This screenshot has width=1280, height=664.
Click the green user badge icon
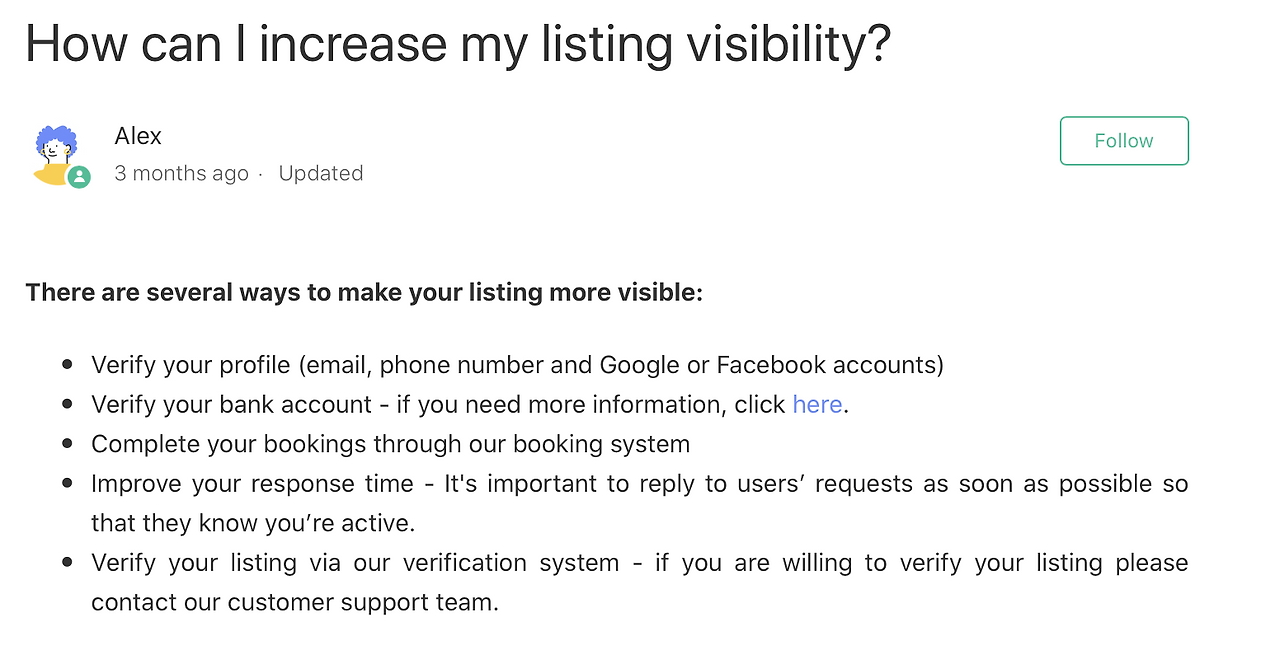point(79,177)
